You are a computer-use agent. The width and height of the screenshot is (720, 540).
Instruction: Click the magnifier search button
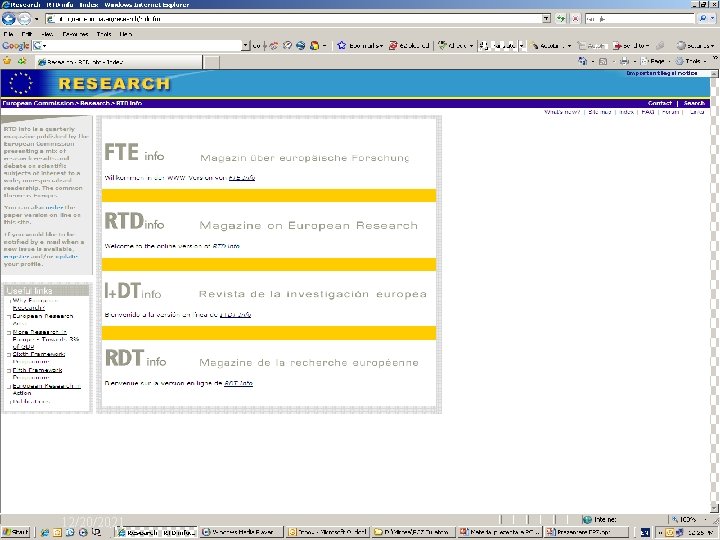702,19
